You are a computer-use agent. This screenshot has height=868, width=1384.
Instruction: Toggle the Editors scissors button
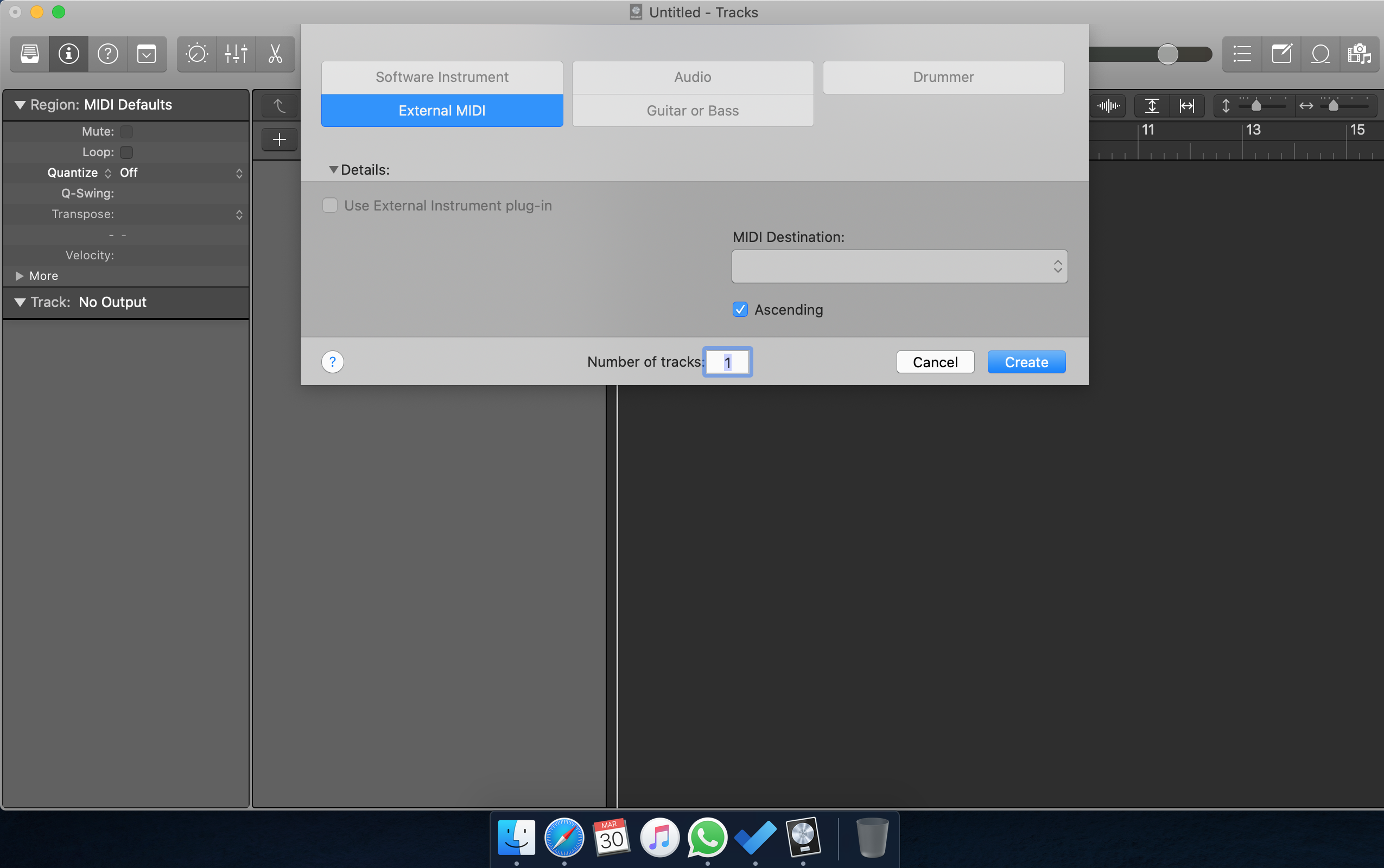[x=275, y=54]
